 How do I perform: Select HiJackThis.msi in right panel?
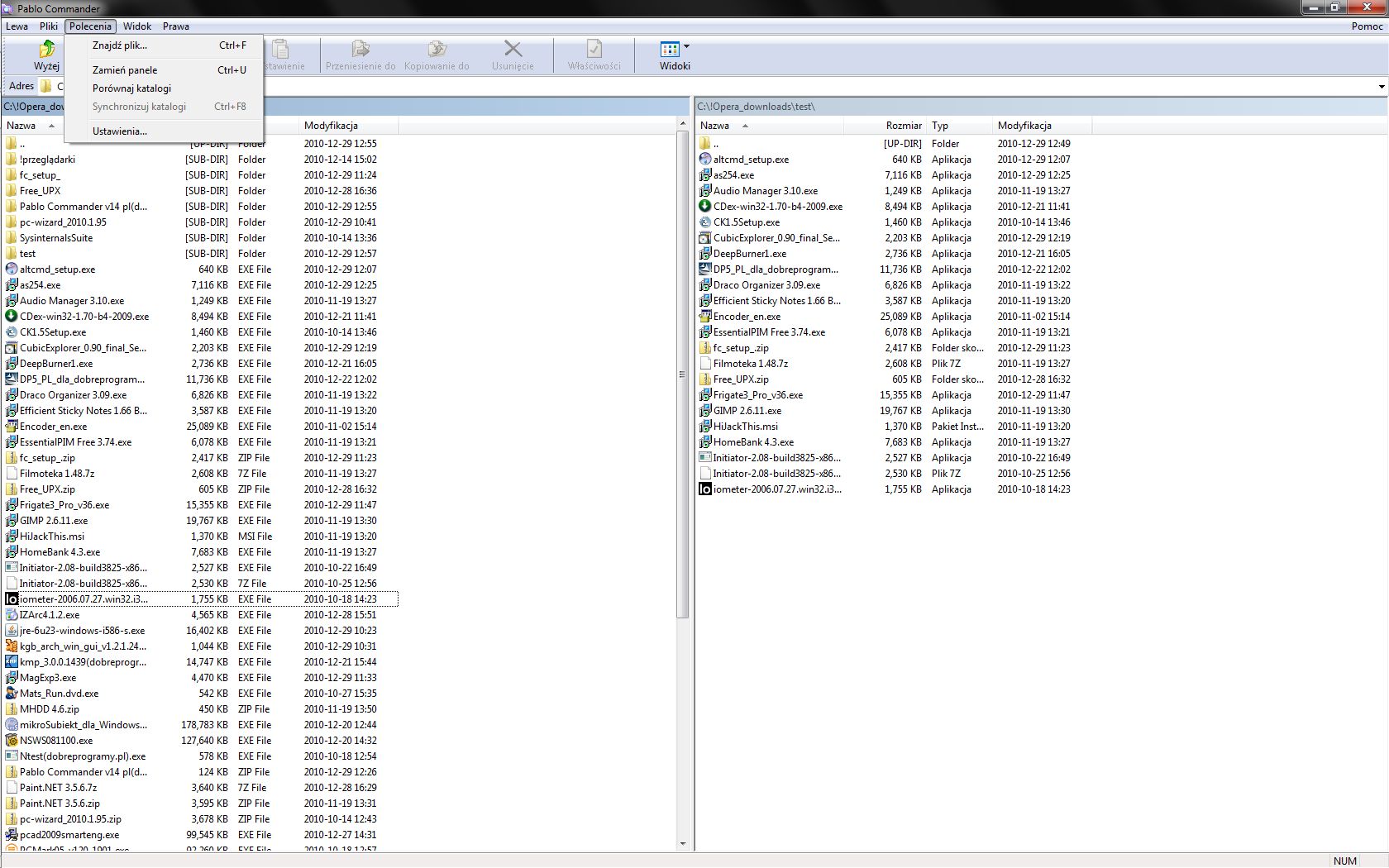[x=746, y=427]
